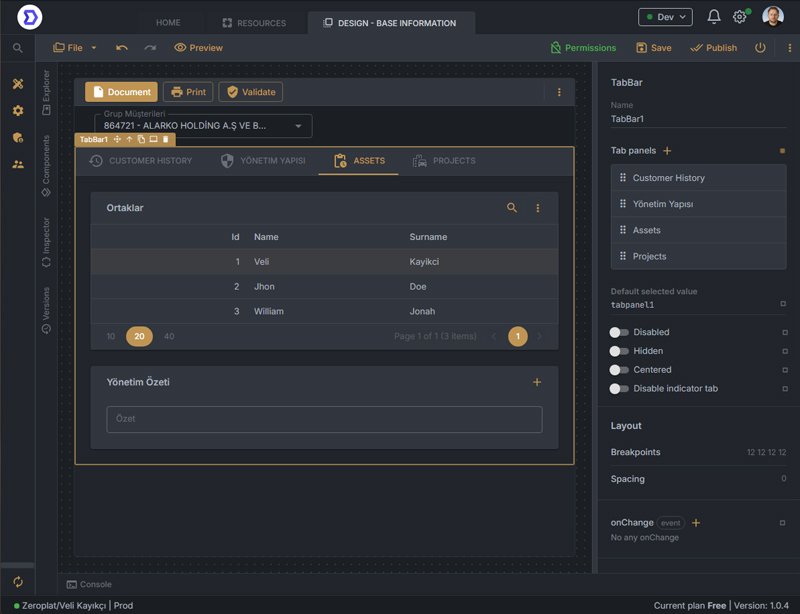Add onChange event plus icon

tap(696, 522)
